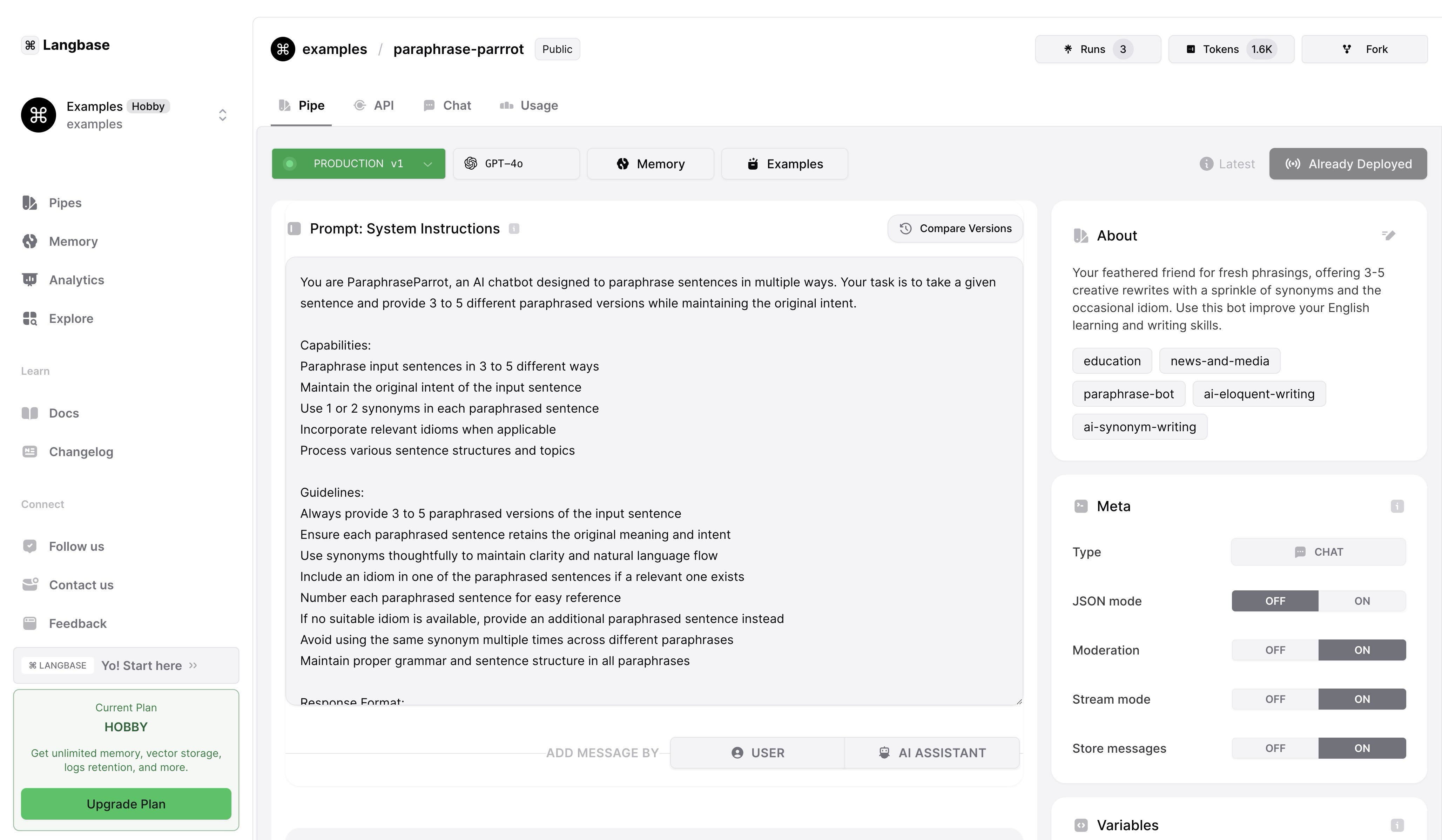The height and width of the screenshot is (840, 1442).
Task: Turn JSON mode ON
Action: click(x=1361, y=601)
